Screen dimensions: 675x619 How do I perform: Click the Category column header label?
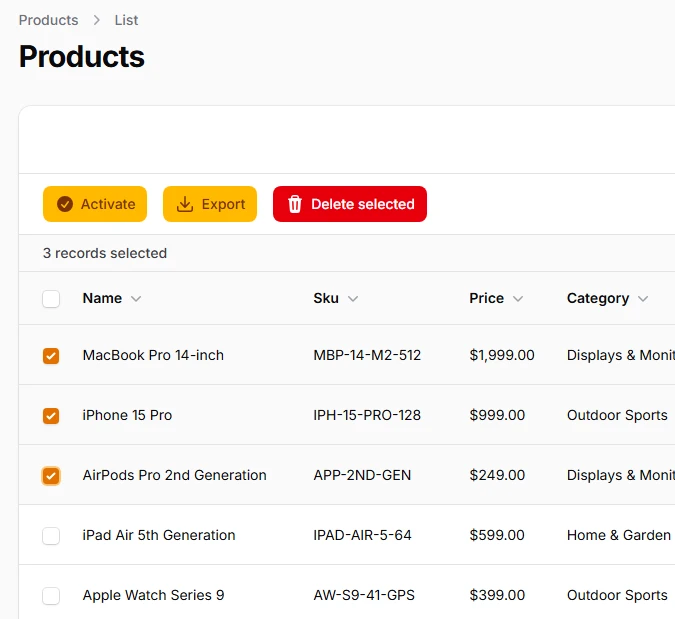click(598, 298)
